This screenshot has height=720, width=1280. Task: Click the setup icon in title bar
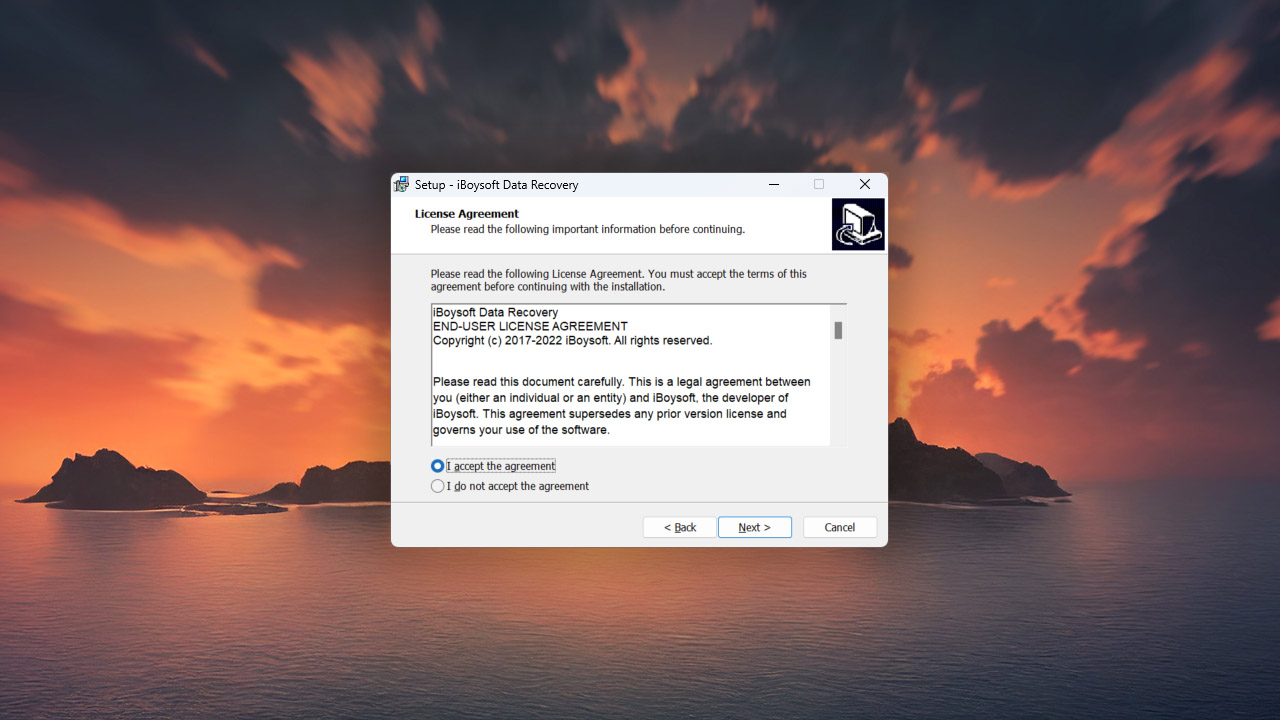pos(402,184)
